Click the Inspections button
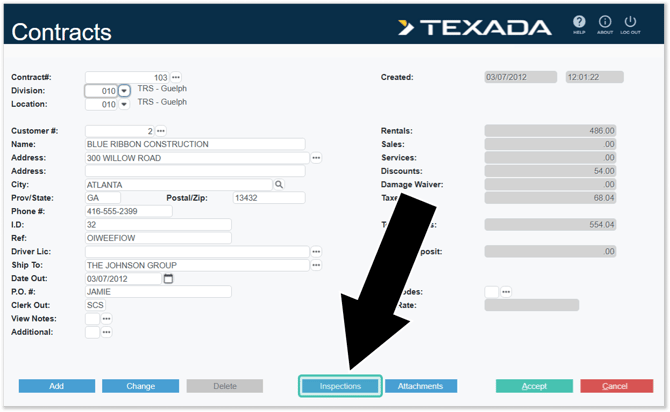This screenshot has height=412, width=670. 340,386
